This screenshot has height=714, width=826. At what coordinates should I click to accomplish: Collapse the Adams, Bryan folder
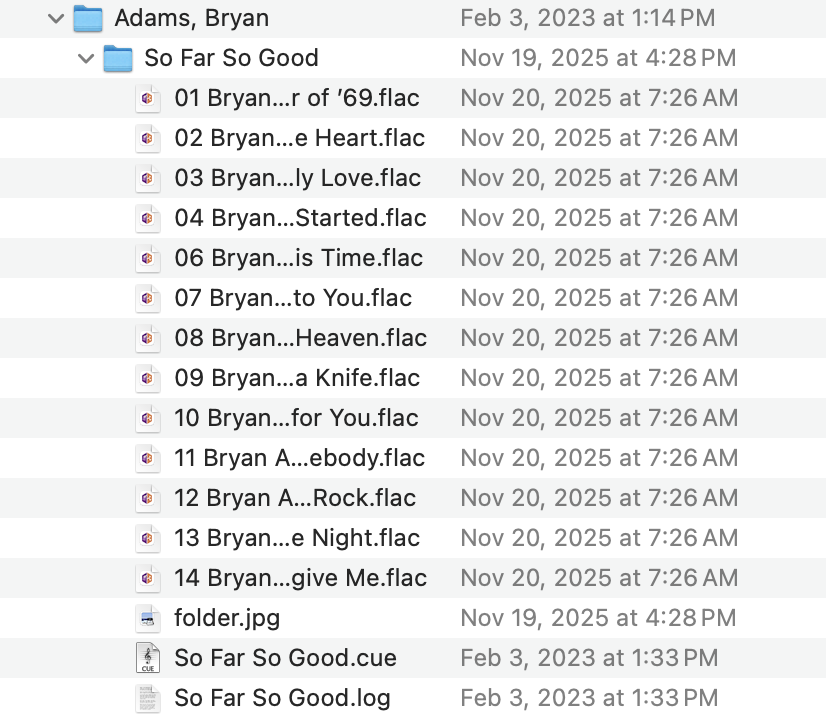click(x=56, y=18)
